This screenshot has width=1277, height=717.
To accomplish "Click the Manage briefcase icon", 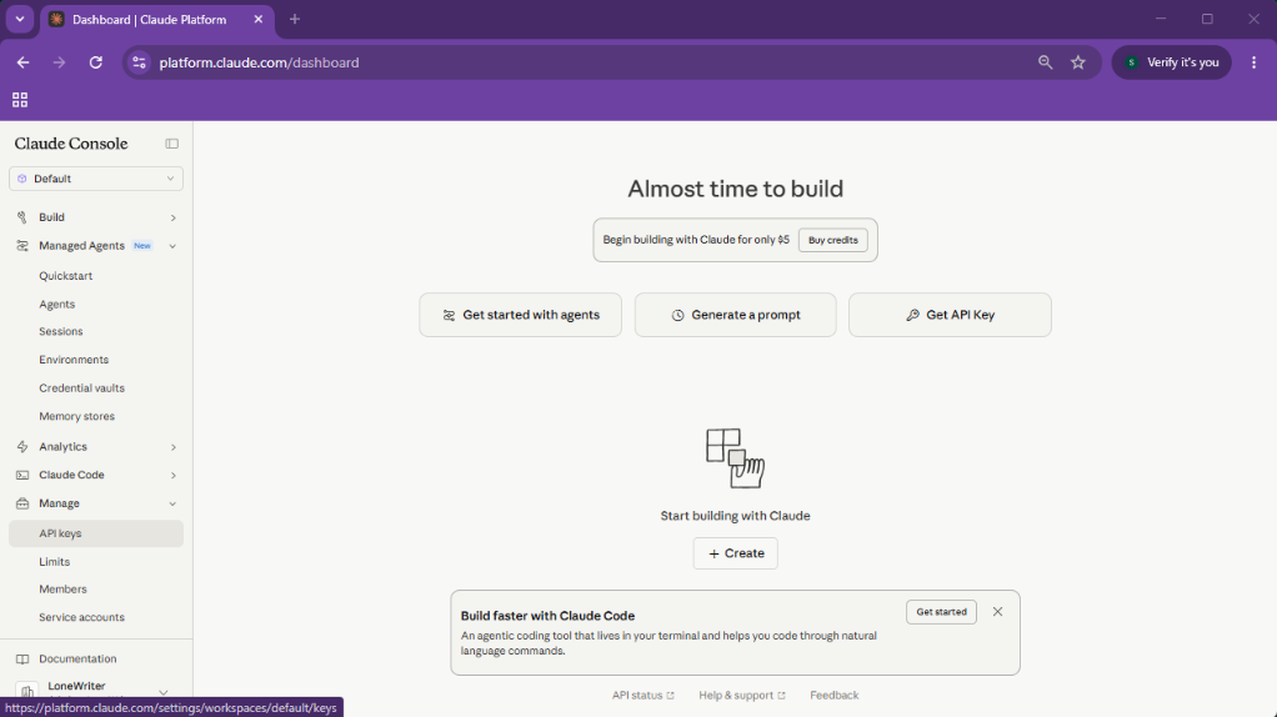I will 22,504.
